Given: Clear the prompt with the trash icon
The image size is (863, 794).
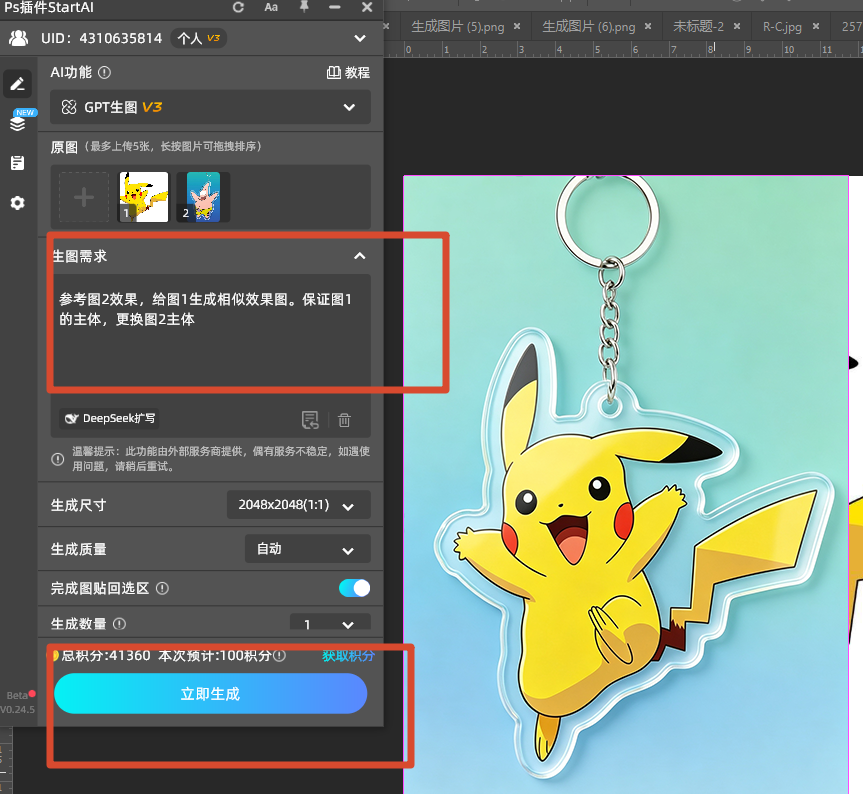Looking at the screenshot, I should coord(345,420).
